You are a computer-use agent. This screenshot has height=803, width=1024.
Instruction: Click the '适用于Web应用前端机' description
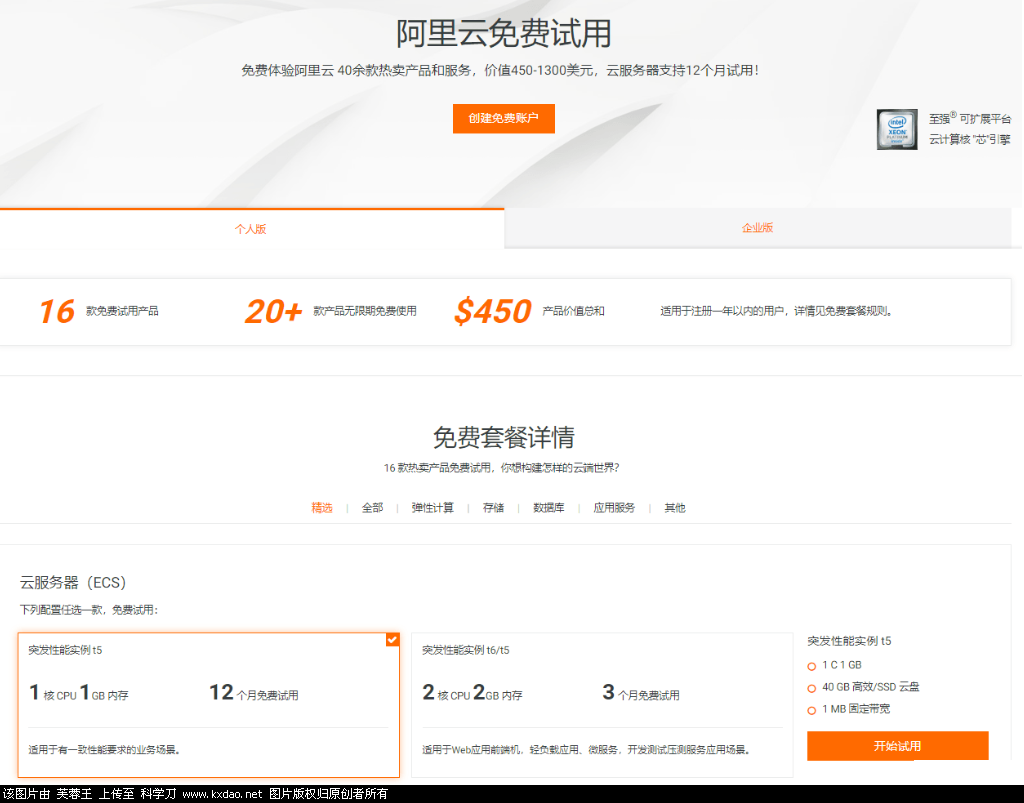click(586, 749)
